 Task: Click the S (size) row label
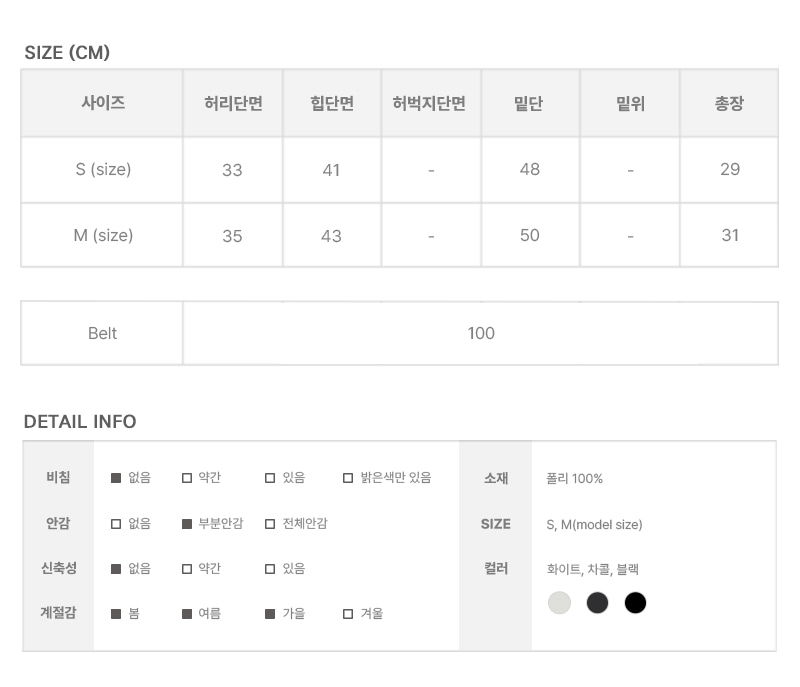103,170
